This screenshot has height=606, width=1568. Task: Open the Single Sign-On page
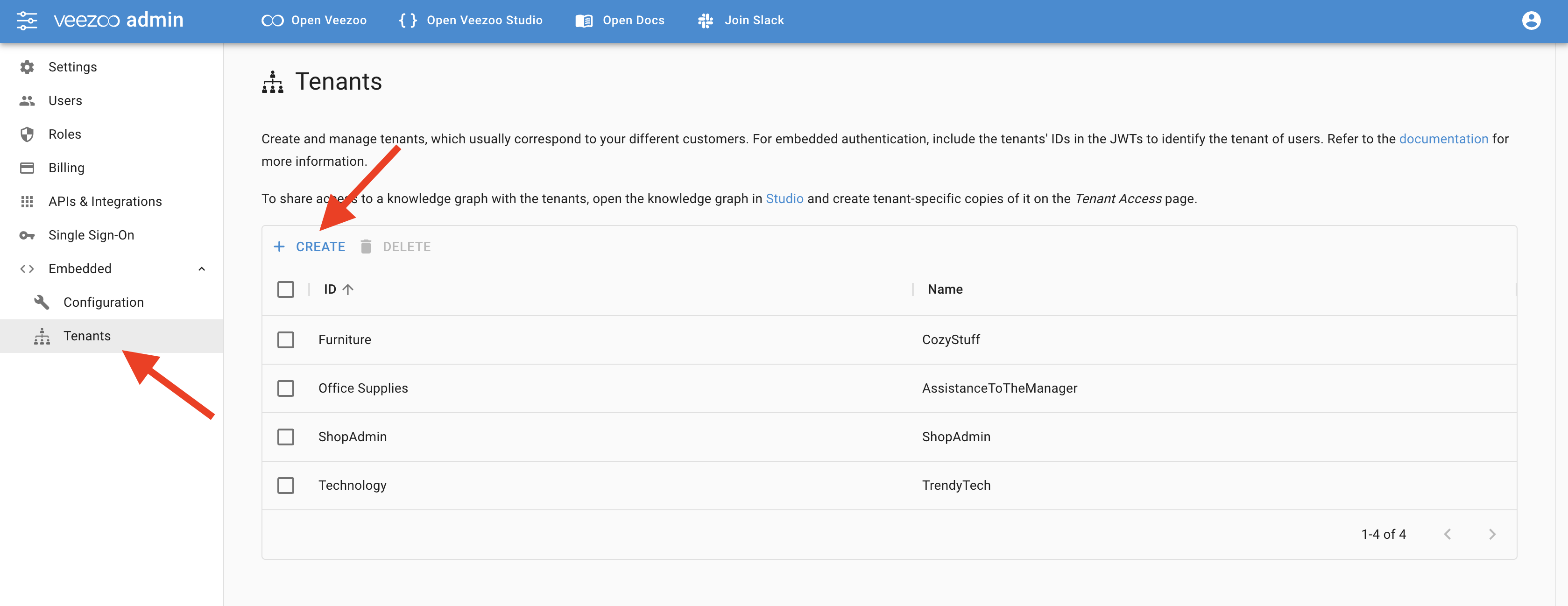[92, 235]
